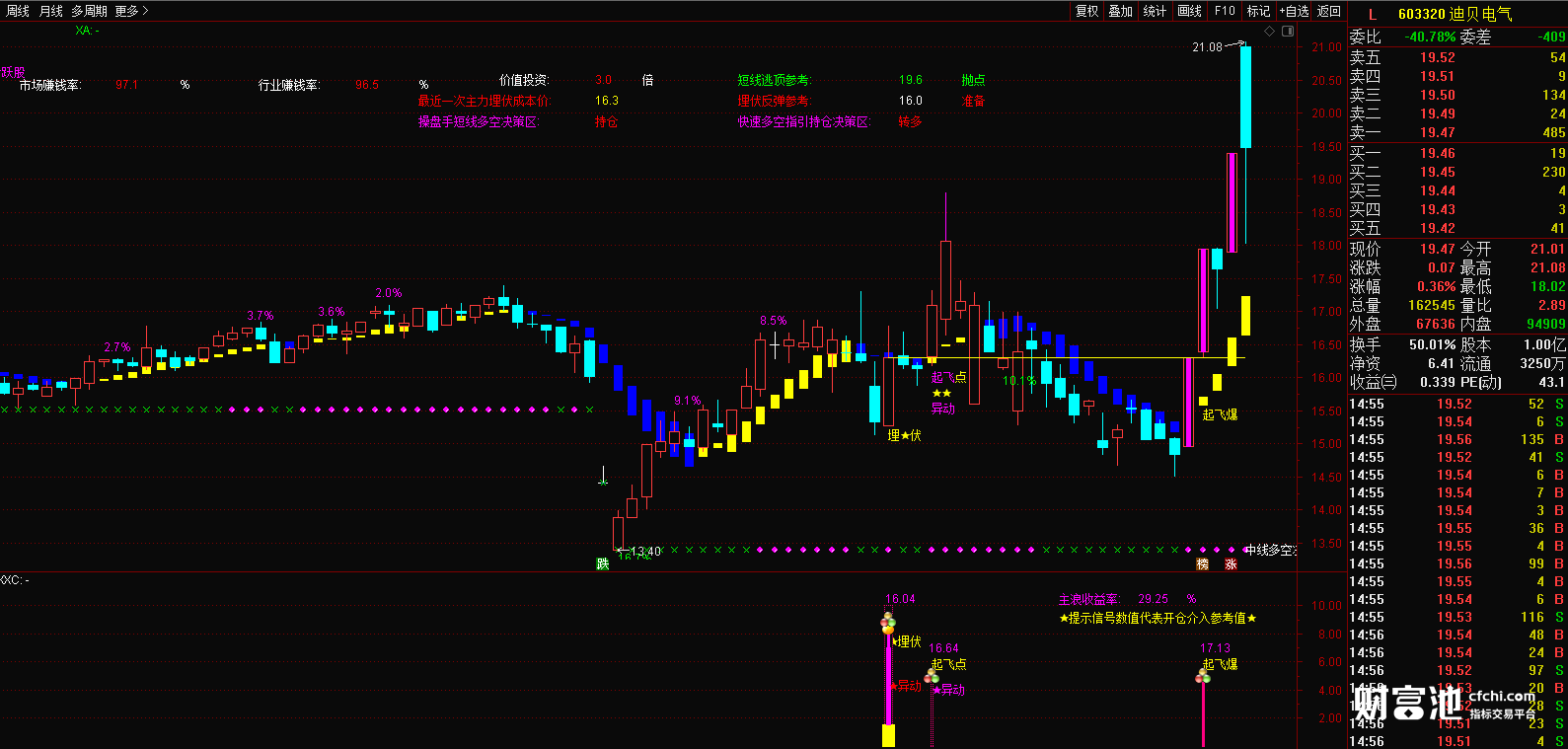Toggle the side panel icon near price axis
The height and width of the screenshot is (749, 1568).
(x=1288, y=32)
